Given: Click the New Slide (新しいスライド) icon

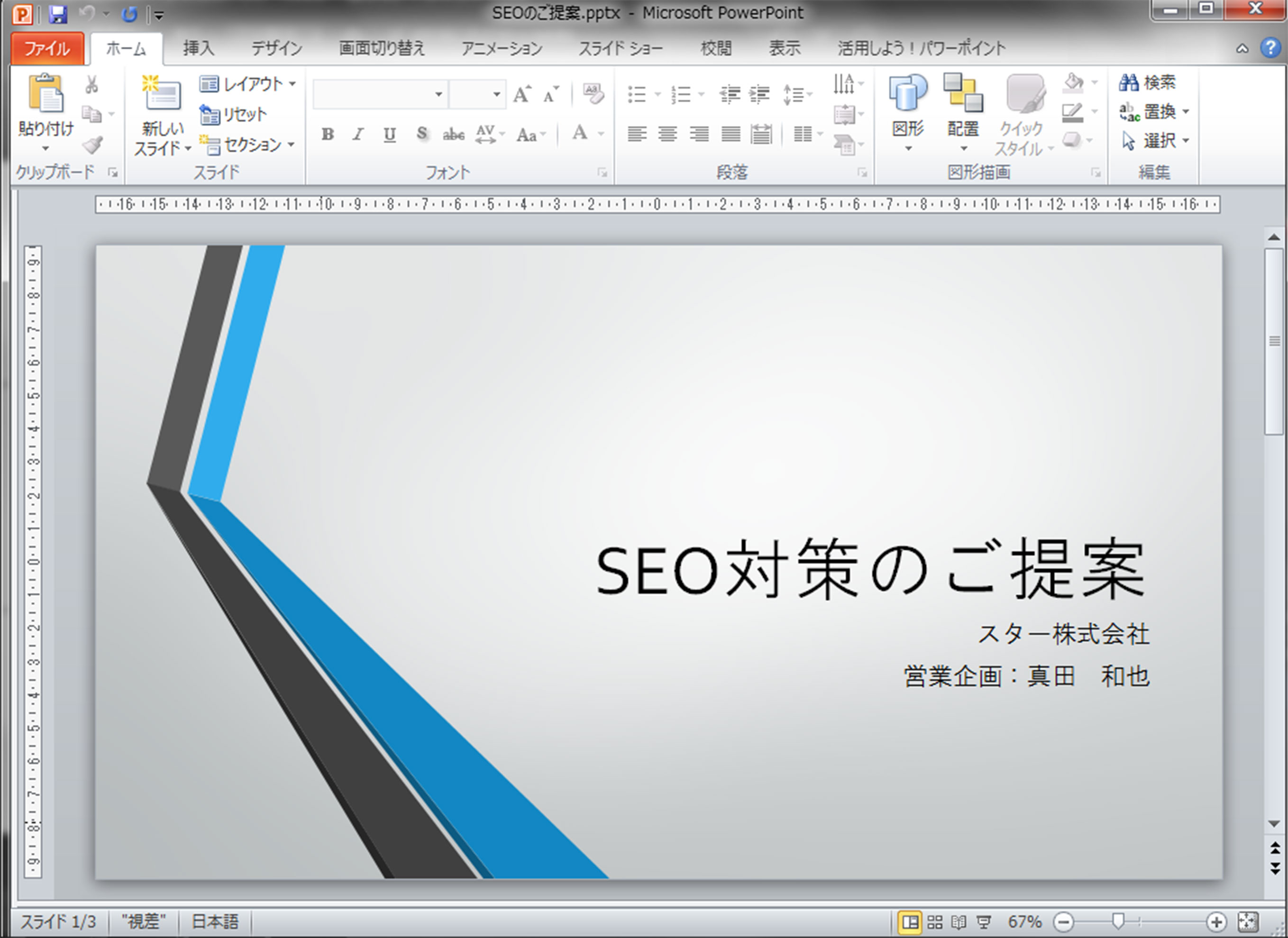Looking at the screenshot, I should tap(162, 93).
